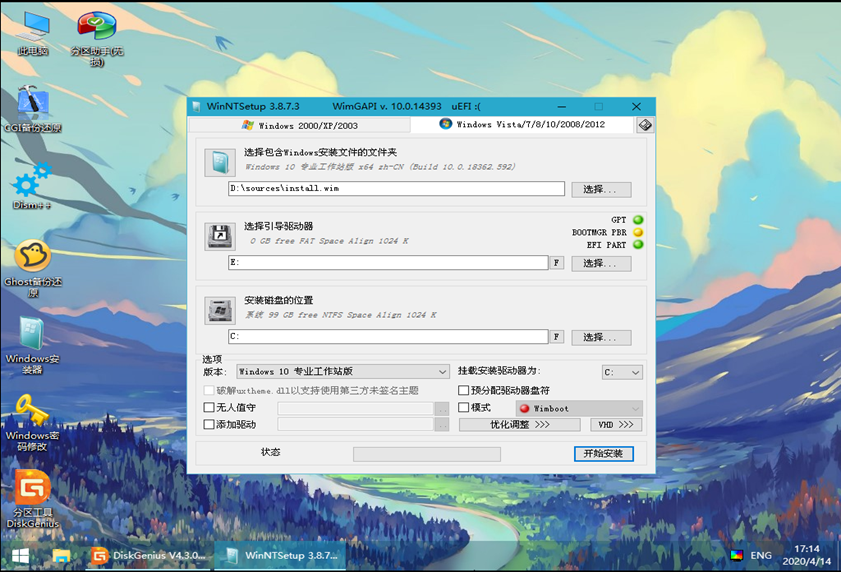Launch the CGI备份还原 desktop shortcut
The width and height of the screenshot is (841, 572).
tap(33, 109)
